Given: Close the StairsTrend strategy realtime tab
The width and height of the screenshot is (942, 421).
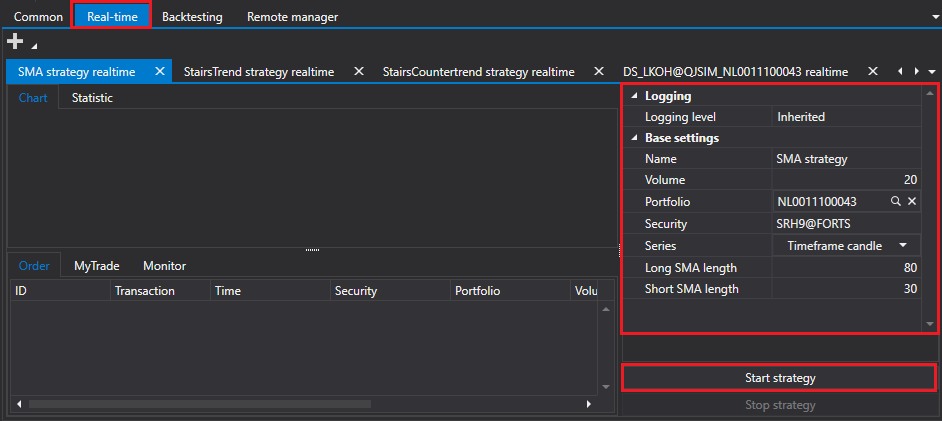Looking at the screenshot, I should pyautogui.click(x=359, y=71).
